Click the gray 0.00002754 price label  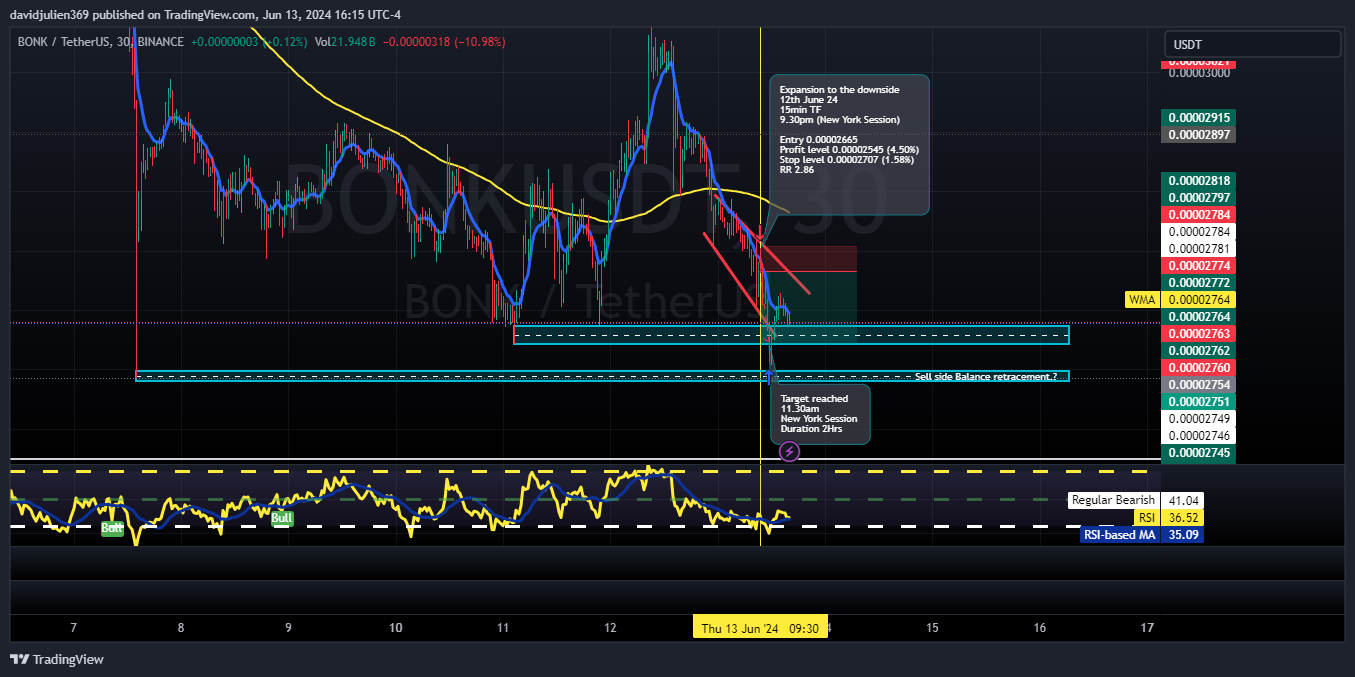[x=1199, y=384]
